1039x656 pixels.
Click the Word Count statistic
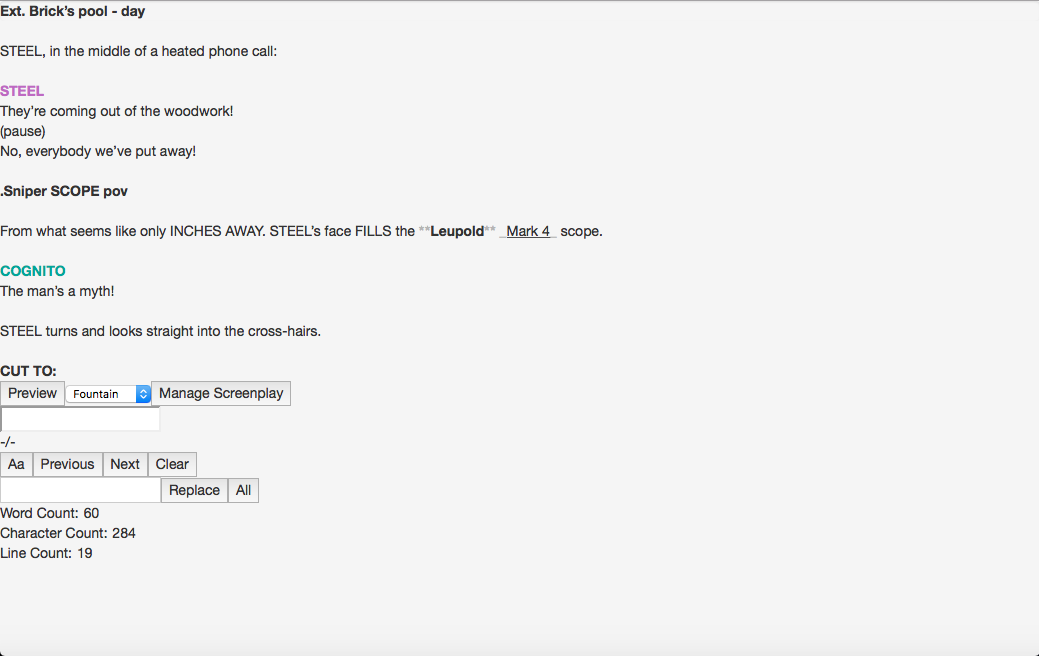pos(50,514)
